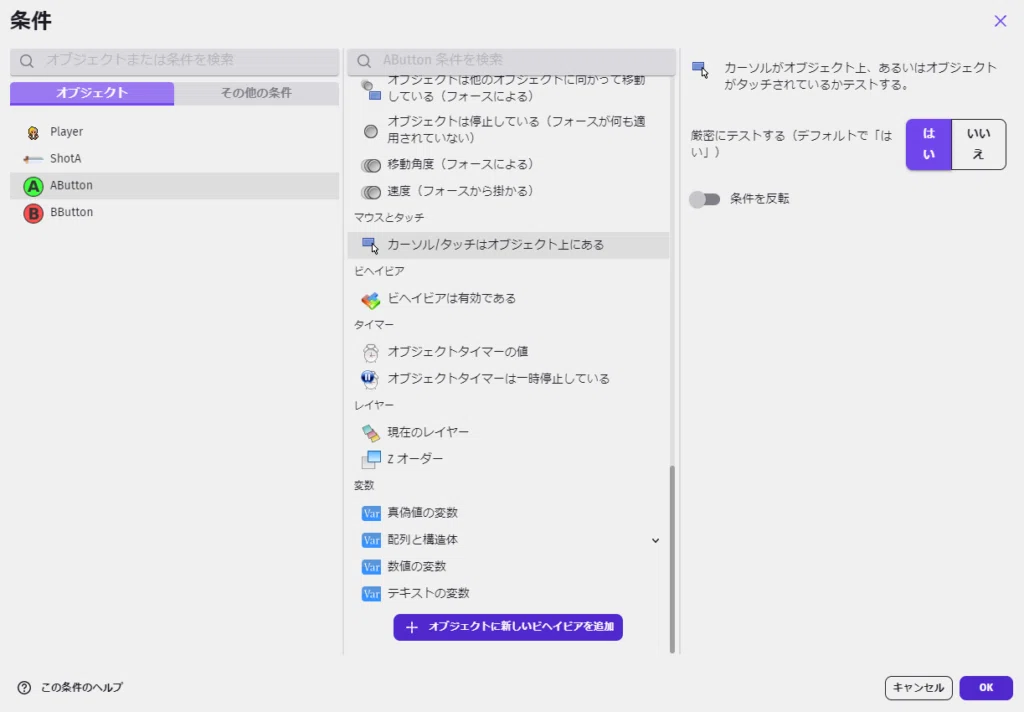Click the object or condition search field
The width and height of the screenshot is (1024, 712).
tap(174, 61)
